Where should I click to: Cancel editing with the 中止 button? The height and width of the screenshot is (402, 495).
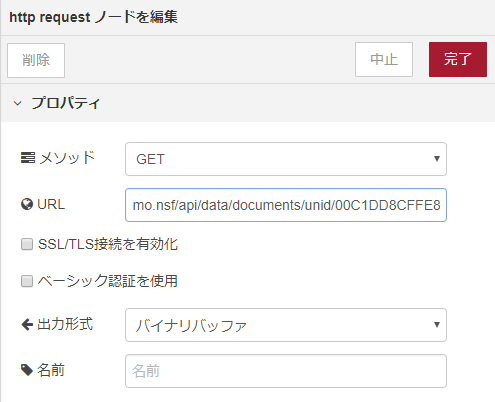pyautogui.click(x=384, y=59)
